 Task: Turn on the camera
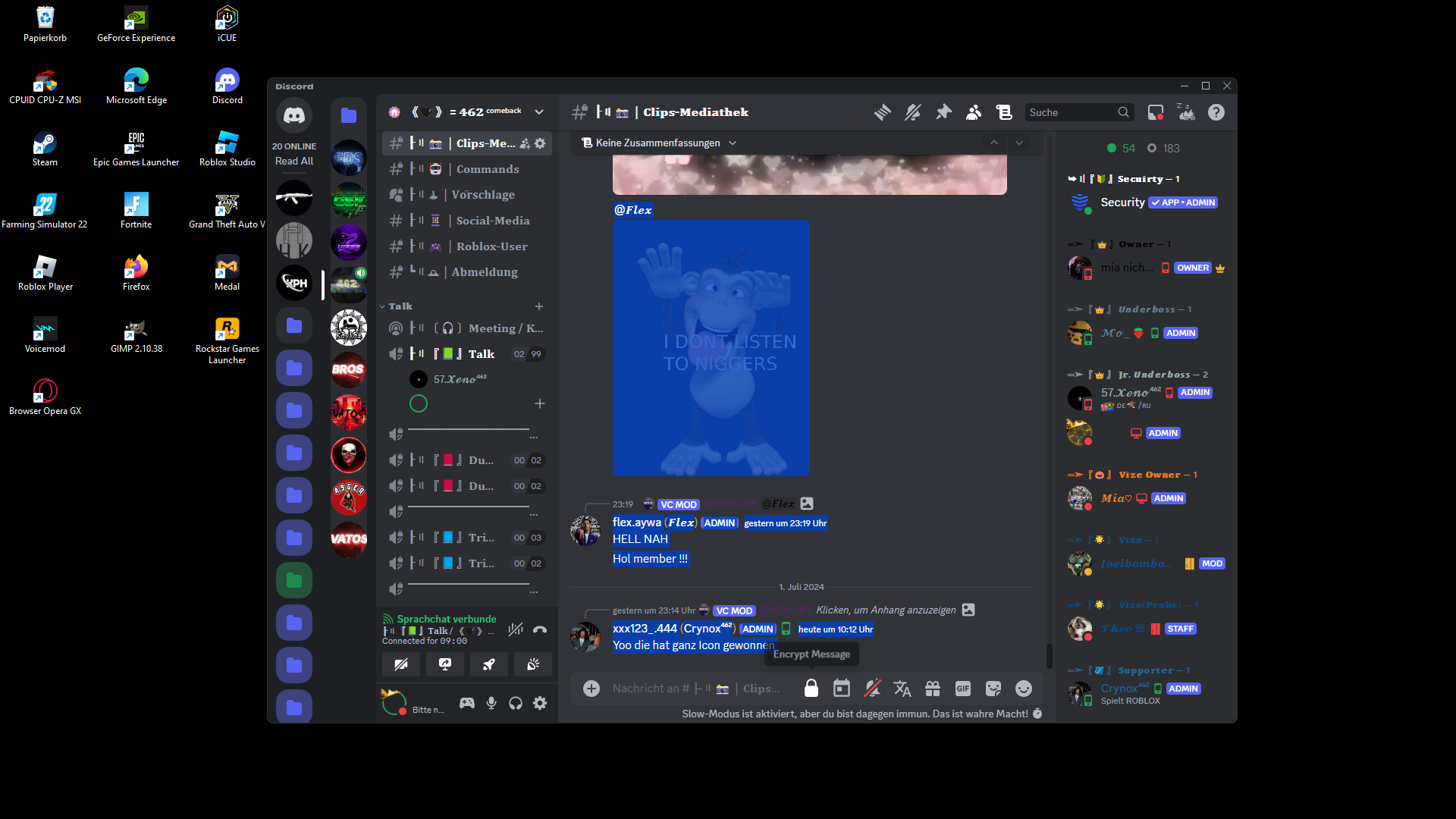[x=401, y=664]
